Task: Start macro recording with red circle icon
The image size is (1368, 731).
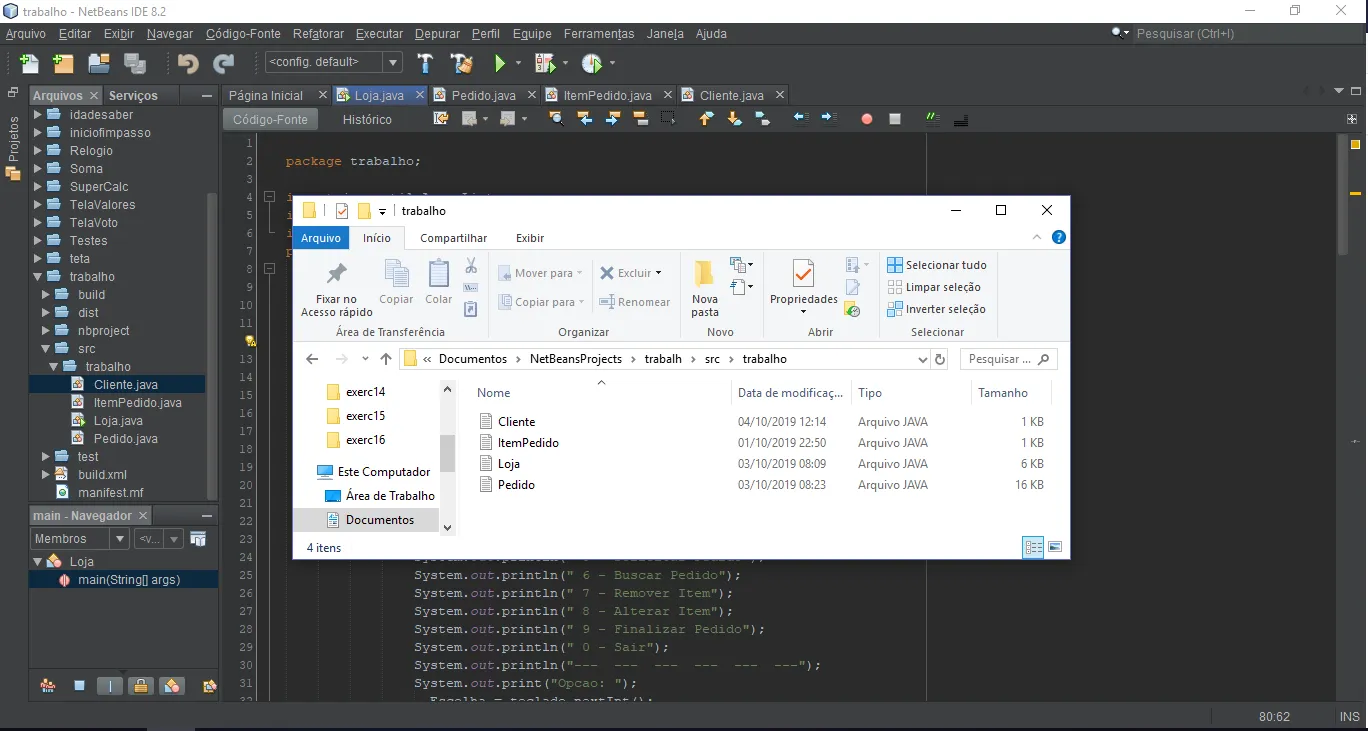Action: pos(867,119)
